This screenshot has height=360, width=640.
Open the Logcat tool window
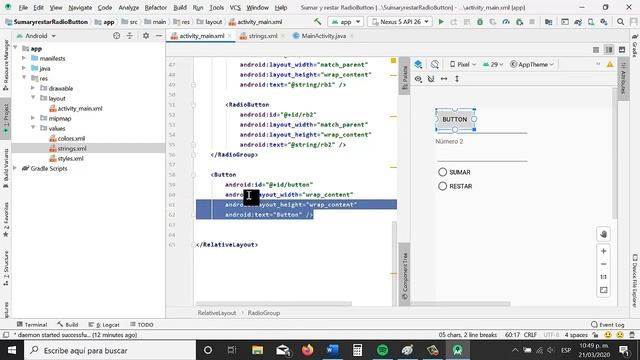coord(104,324)
